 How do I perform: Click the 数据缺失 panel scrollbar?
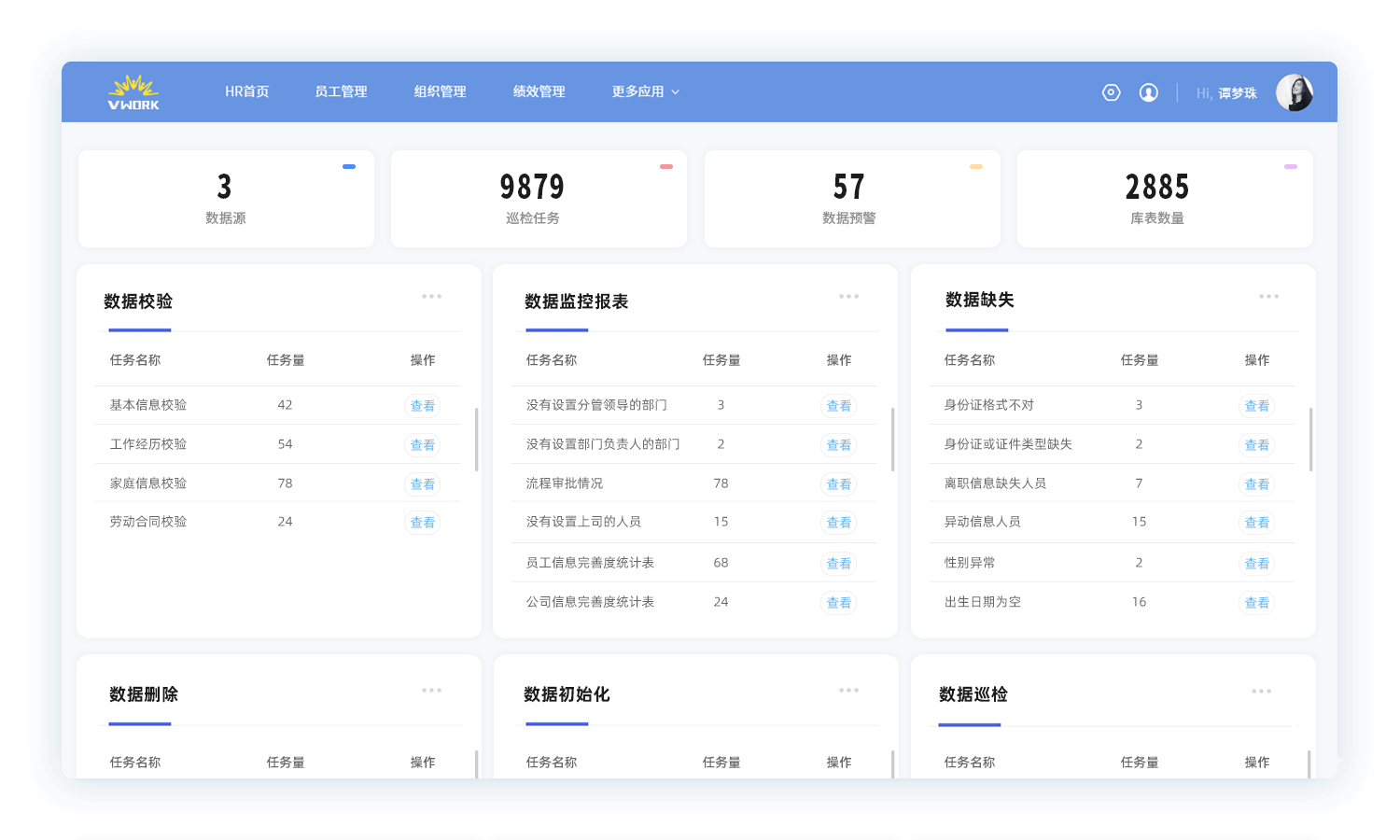[x=1311, y=439]
